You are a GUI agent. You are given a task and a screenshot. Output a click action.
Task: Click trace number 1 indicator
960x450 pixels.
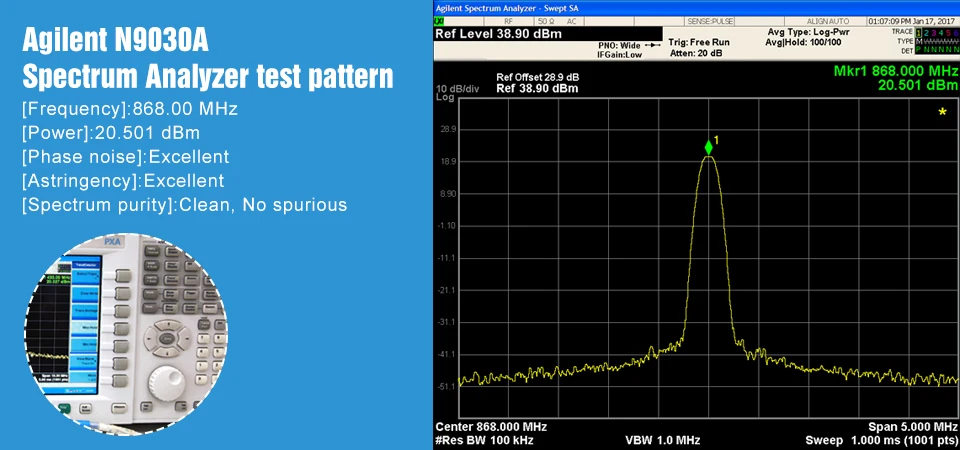tap(918, 32)
